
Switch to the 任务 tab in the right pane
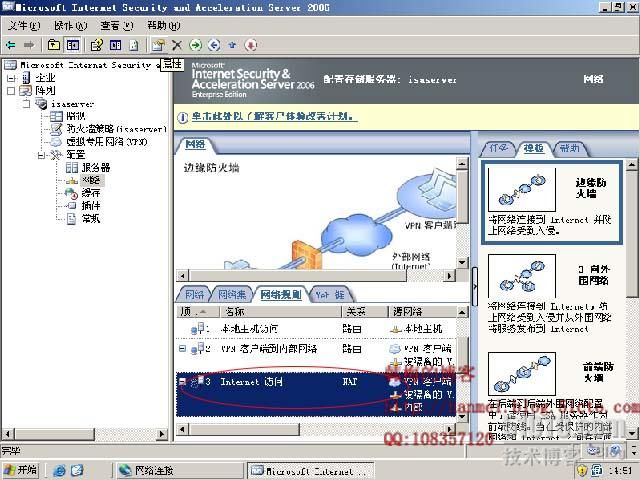[x=498, y=148]
